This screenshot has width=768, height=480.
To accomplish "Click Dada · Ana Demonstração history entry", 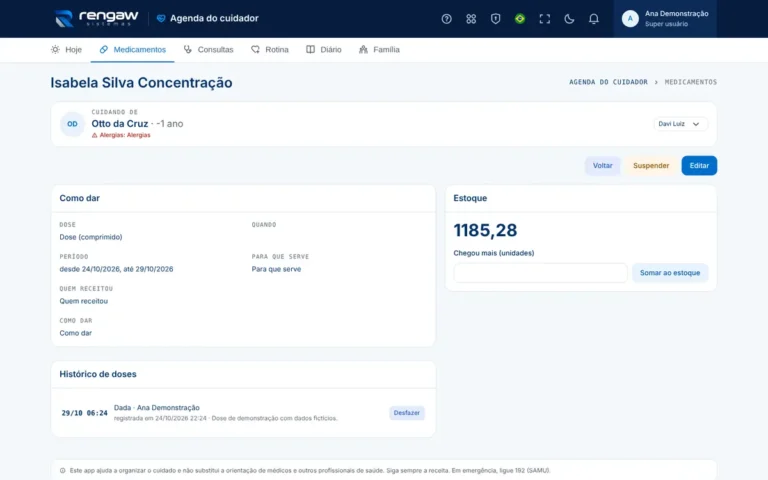I will tap(156, 408).
